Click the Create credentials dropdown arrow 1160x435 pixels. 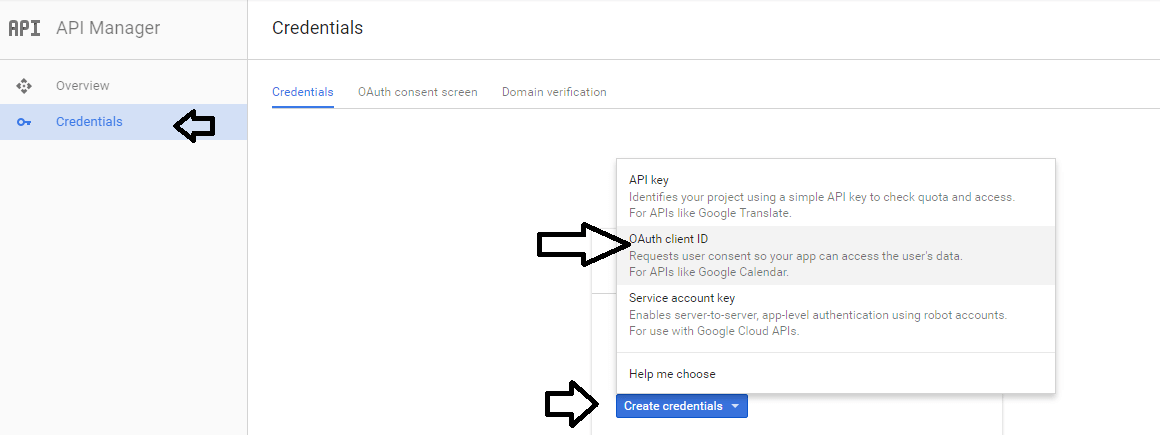[x=735, y=406]
